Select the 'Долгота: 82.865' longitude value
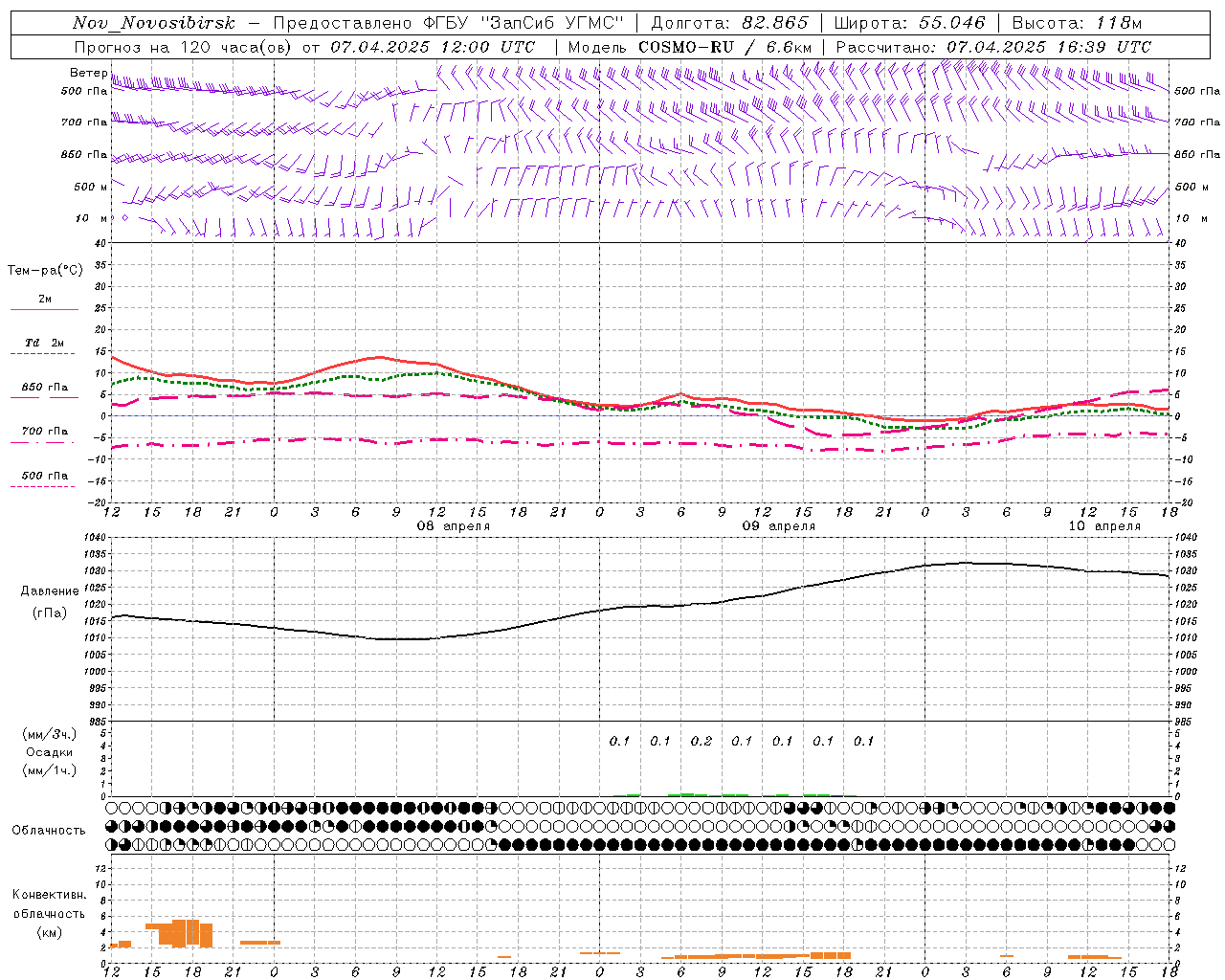 [729, 23]
